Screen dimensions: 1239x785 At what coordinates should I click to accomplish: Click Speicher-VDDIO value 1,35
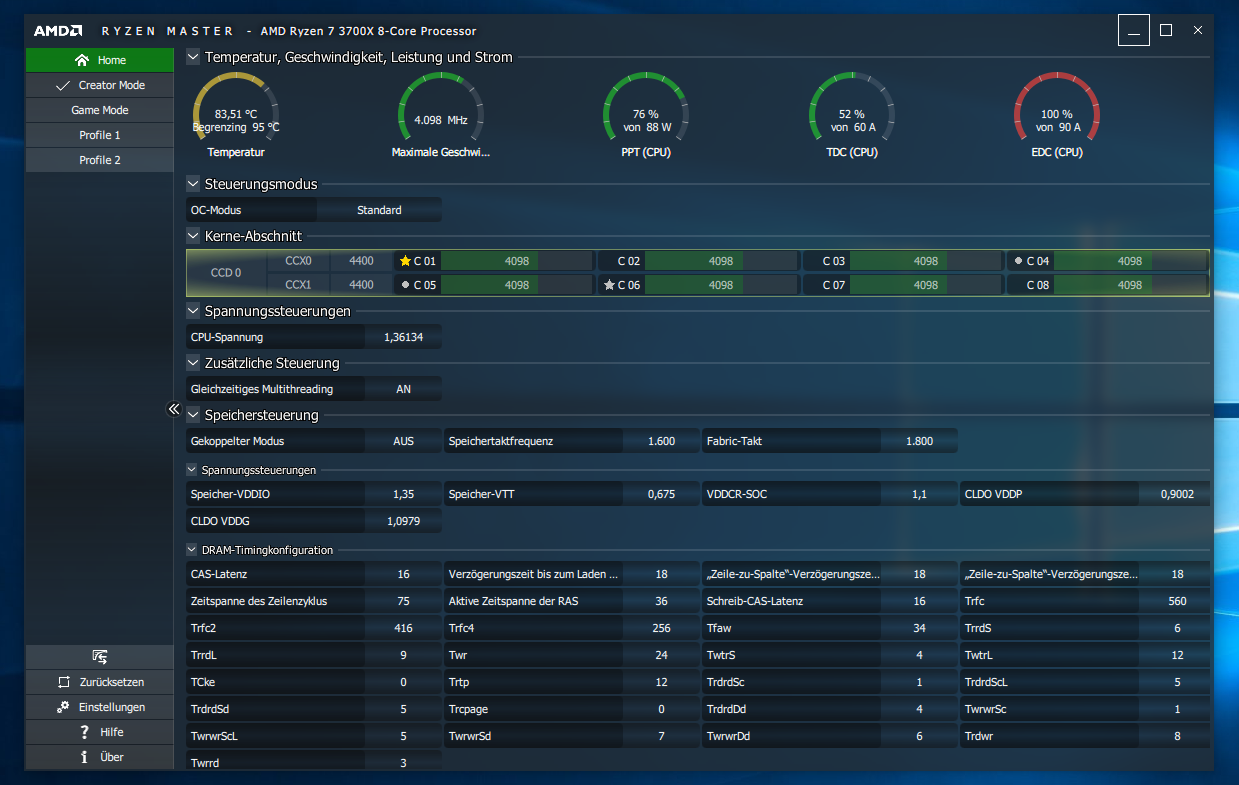tap(403, 494)
